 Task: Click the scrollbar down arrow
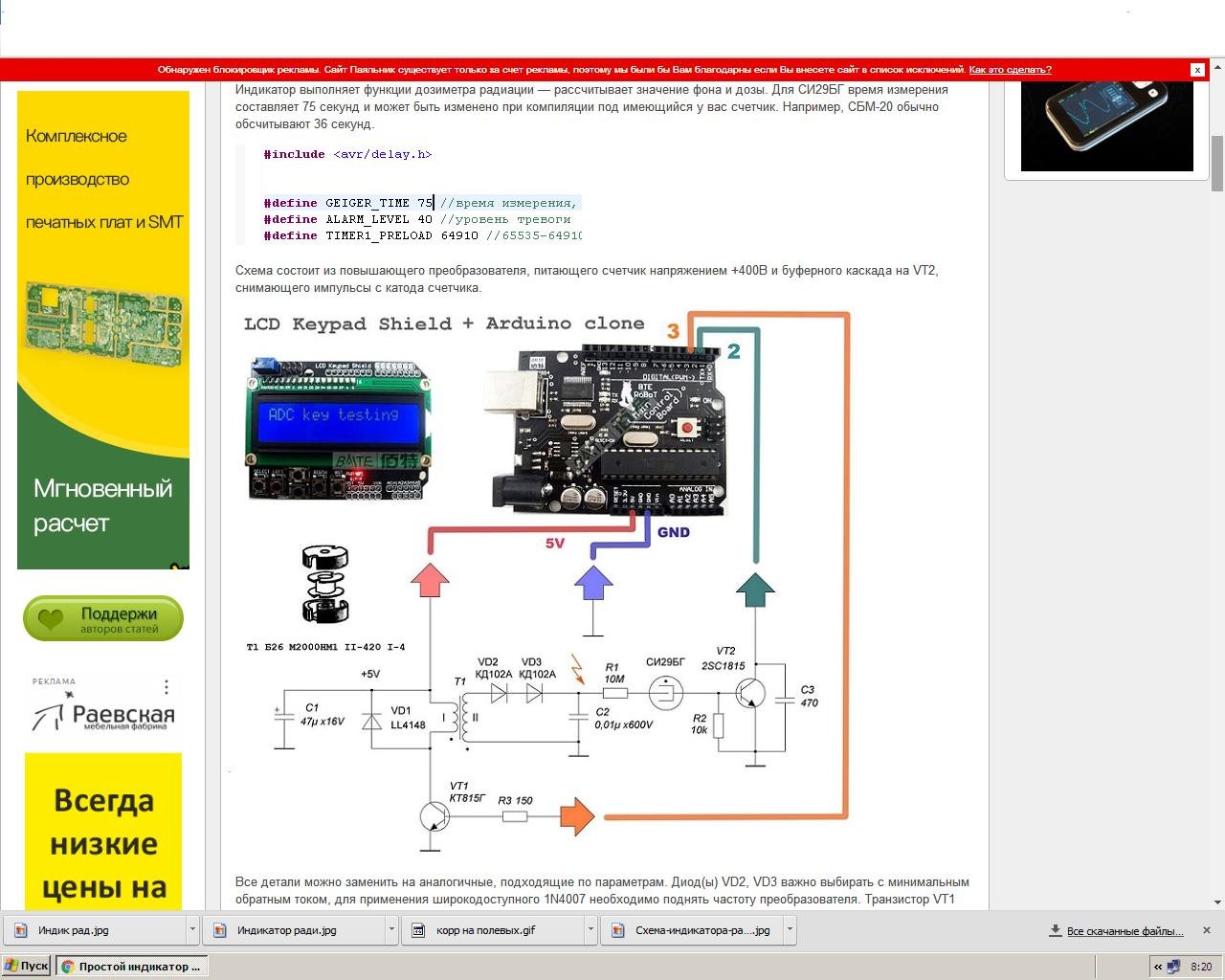coord(1217,902)
